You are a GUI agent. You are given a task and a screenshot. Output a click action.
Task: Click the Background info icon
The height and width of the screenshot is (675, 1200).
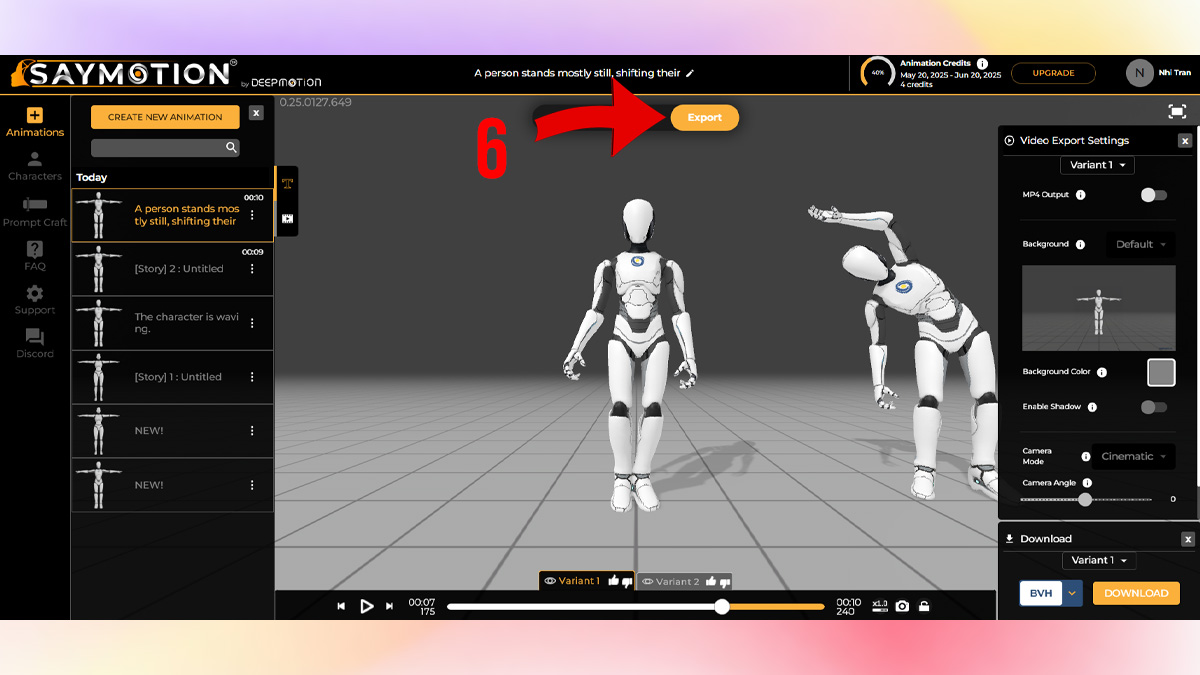click(1080, 244)
